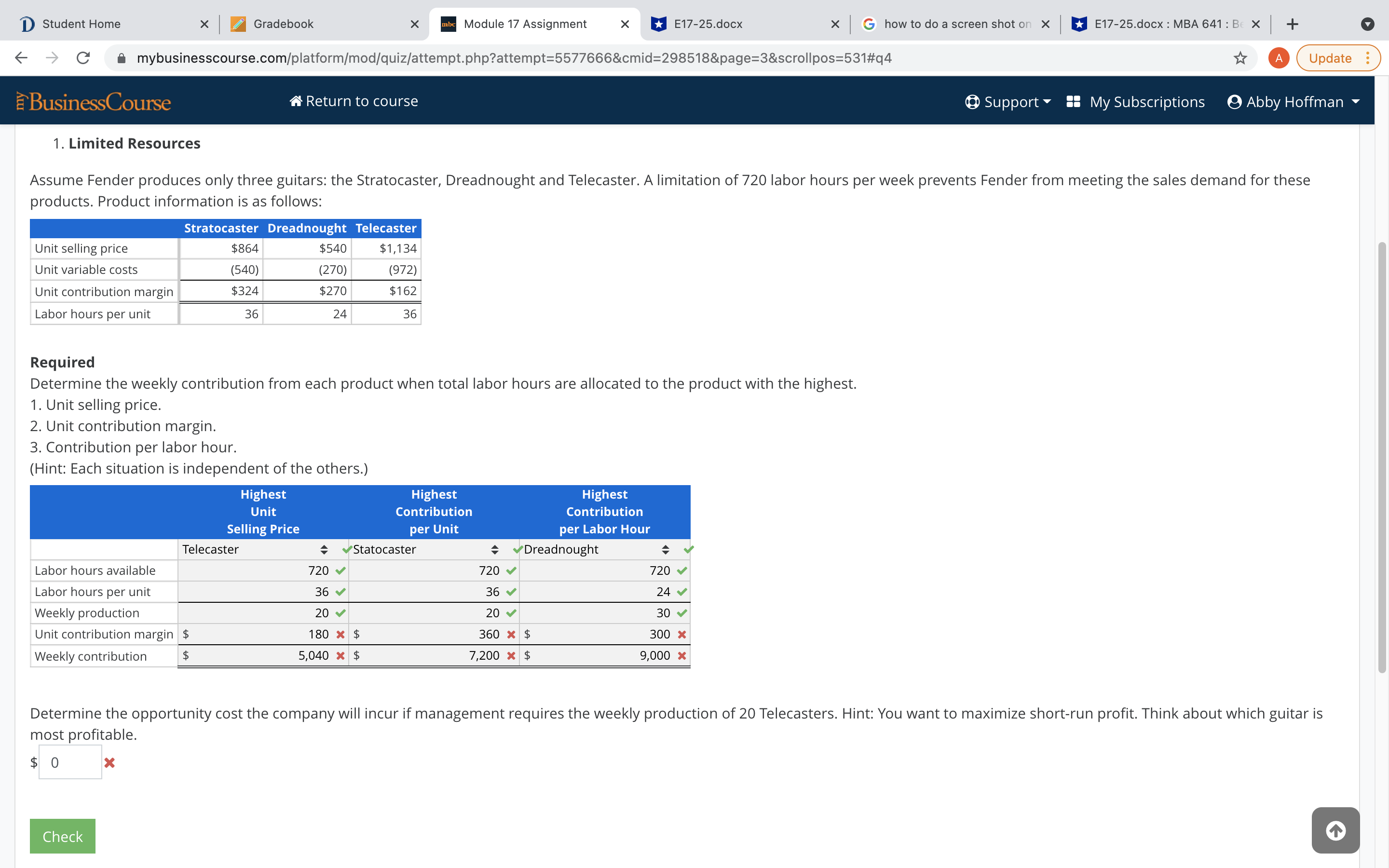The height and width of the screenshot is (868, 1389).
Task: Click the Return to course link
Action: [x=362, y=100]
